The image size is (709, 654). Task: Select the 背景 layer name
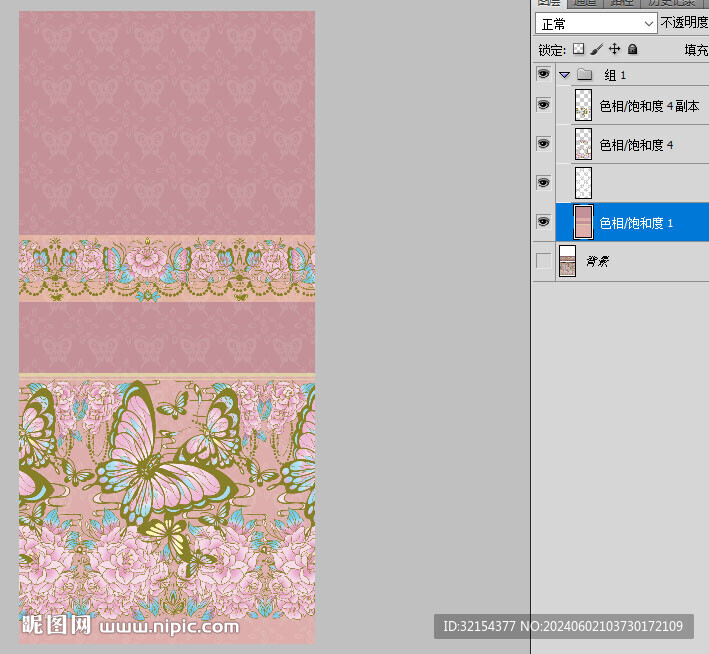pyautogui.click(x=597, y=261)
